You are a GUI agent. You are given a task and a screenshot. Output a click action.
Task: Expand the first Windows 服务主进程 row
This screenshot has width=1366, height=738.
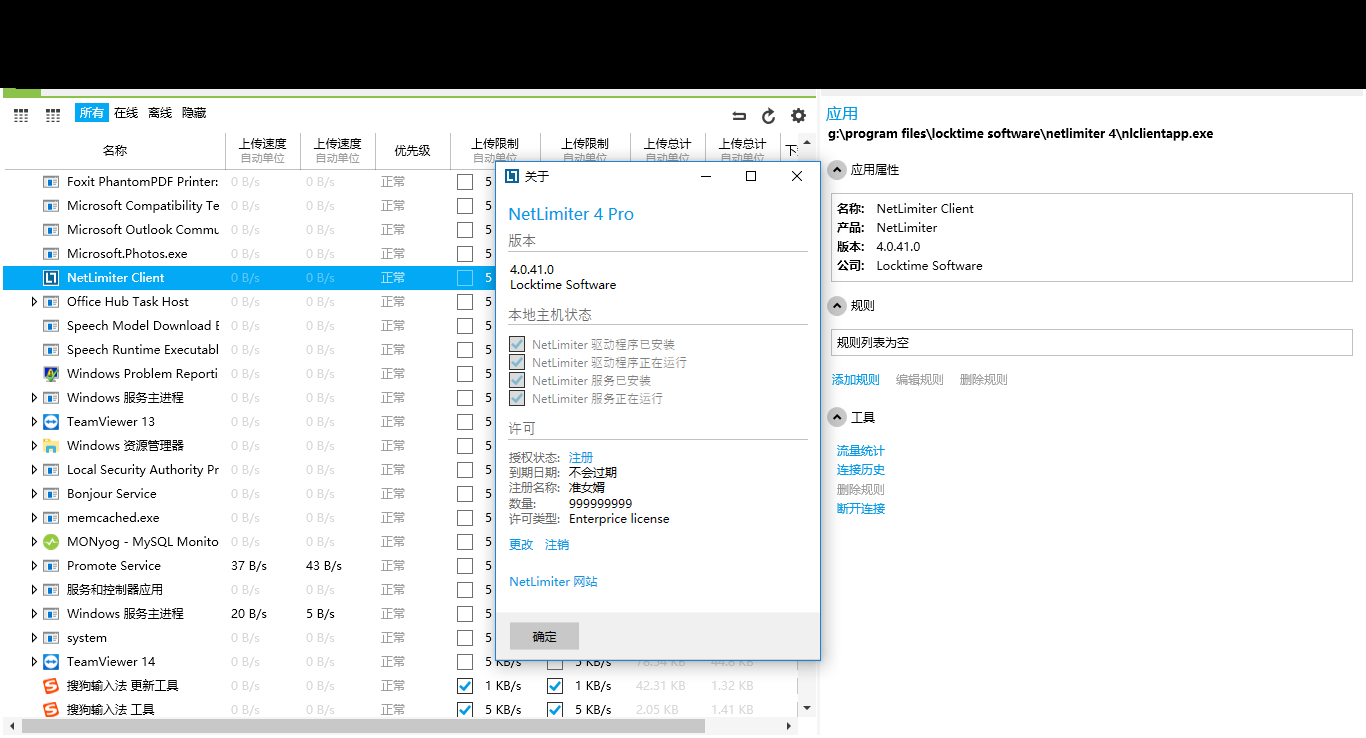tap(34, 398)
